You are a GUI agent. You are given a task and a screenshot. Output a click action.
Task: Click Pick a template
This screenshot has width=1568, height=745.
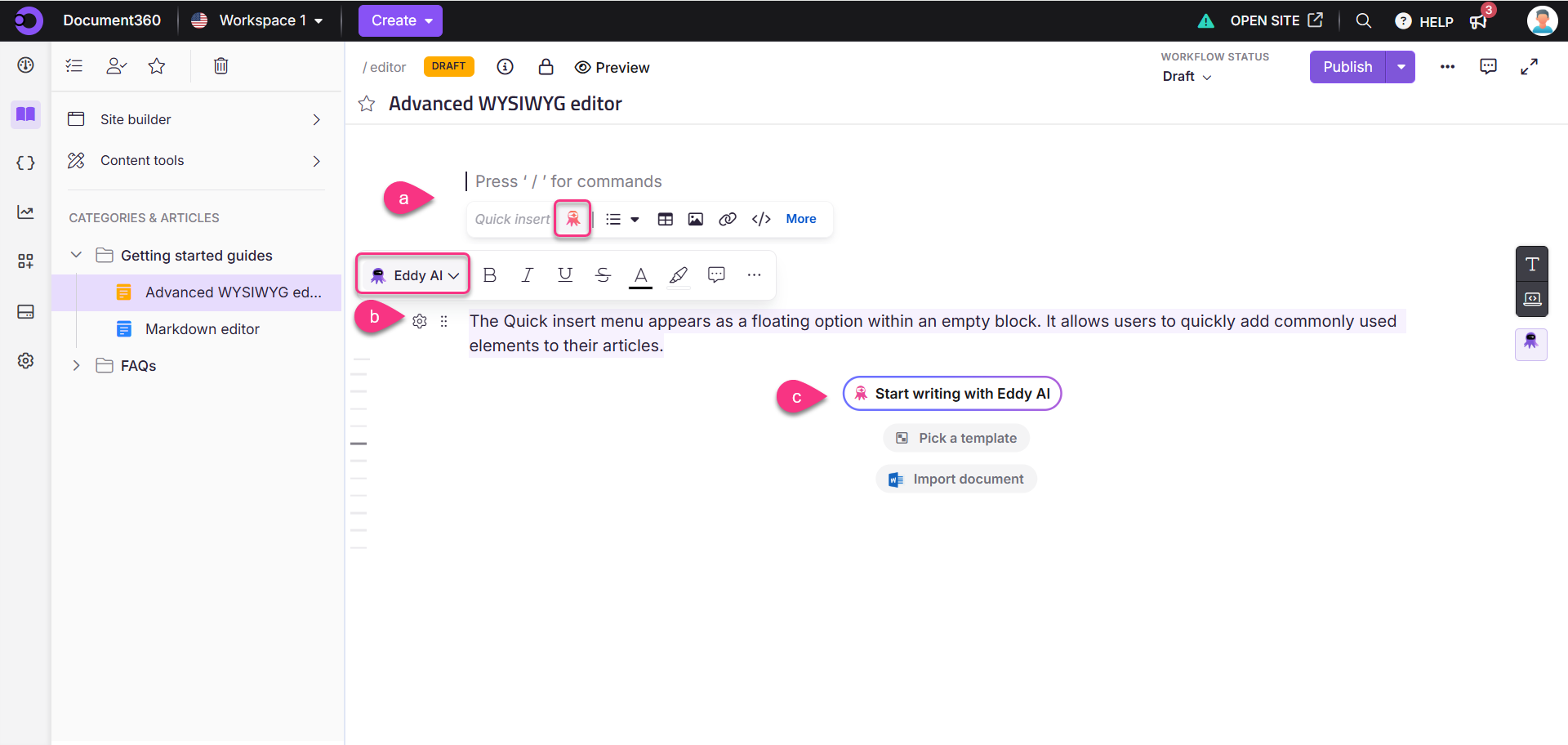point(956,438)
